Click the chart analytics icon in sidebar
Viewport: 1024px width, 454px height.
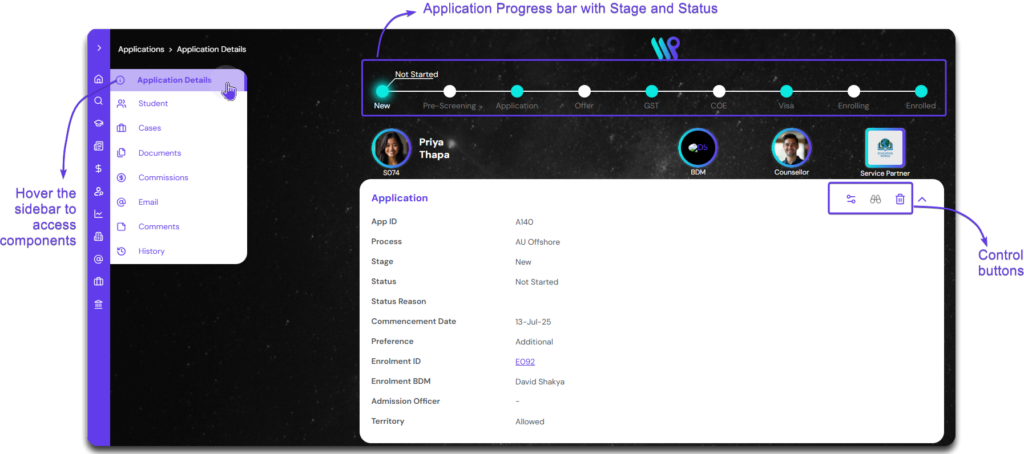tap(98, 213)
